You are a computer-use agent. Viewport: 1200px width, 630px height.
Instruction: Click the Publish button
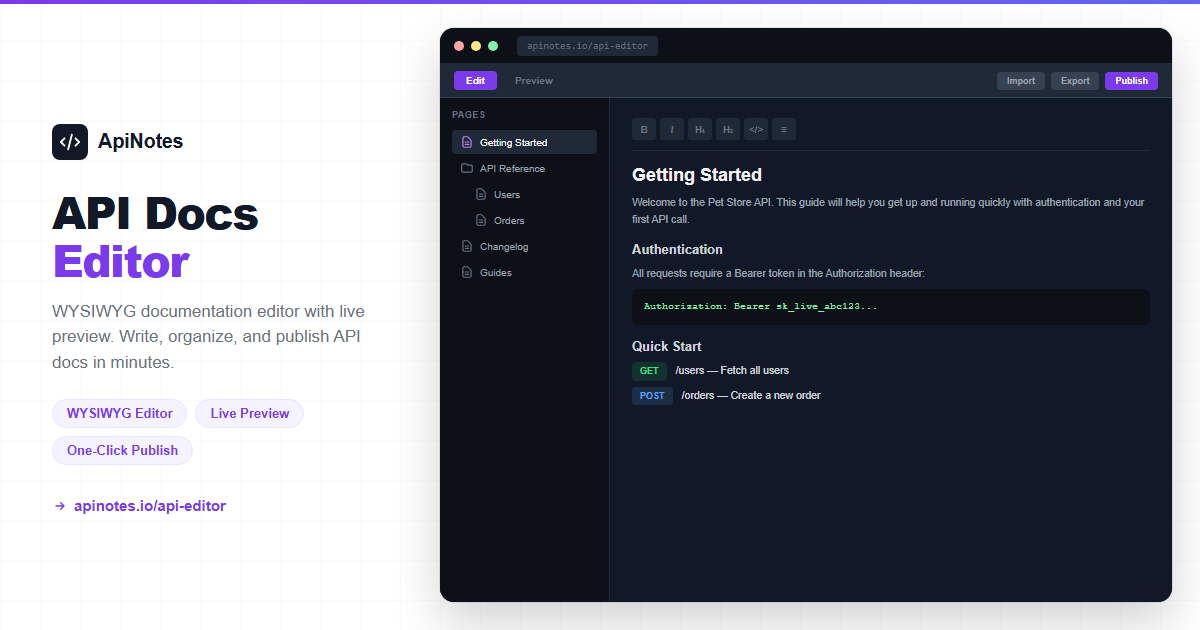click(x=1131, y=81)
